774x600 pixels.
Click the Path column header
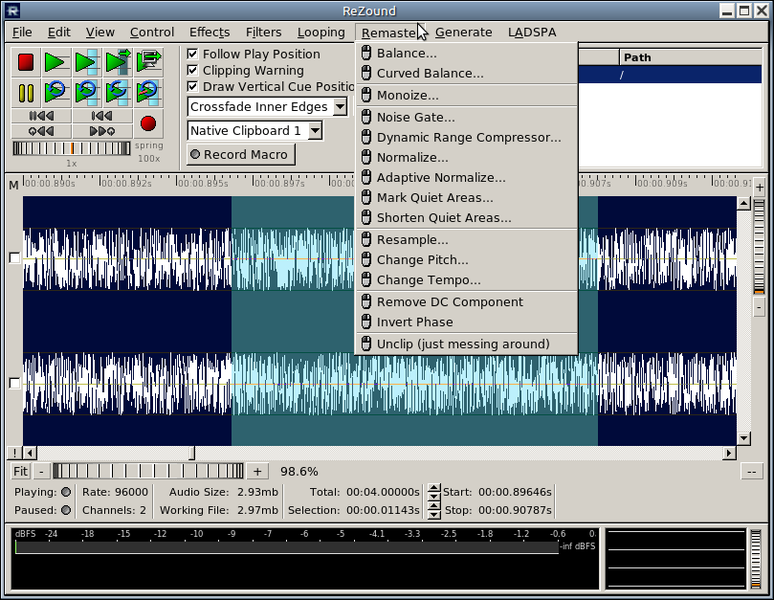[x=690, y=57]
